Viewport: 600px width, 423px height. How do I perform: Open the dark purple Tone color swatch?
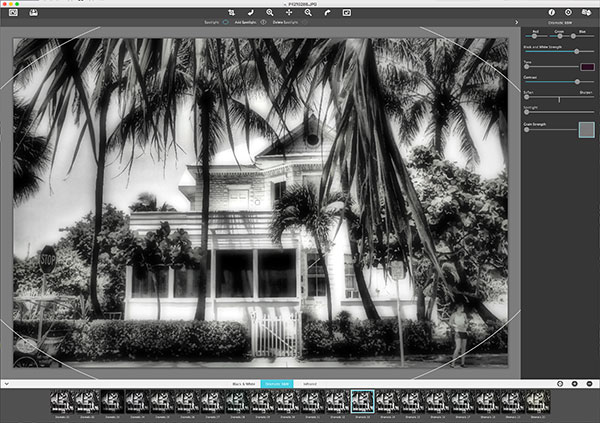pos(587,67)
